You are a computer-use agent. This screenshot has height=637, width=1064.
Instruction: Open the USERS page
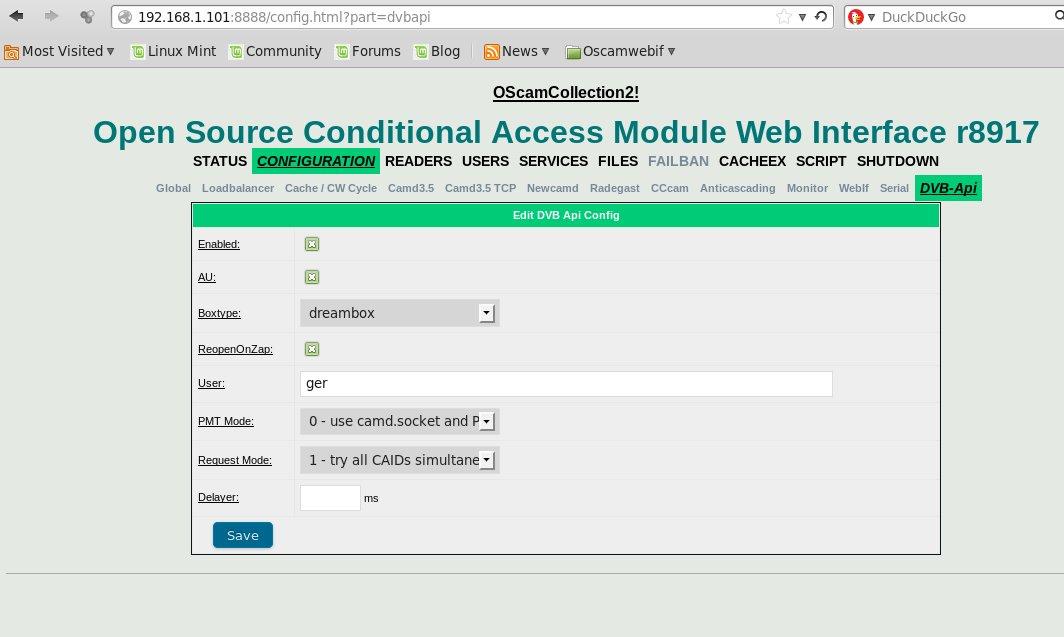tap(485, 161)
